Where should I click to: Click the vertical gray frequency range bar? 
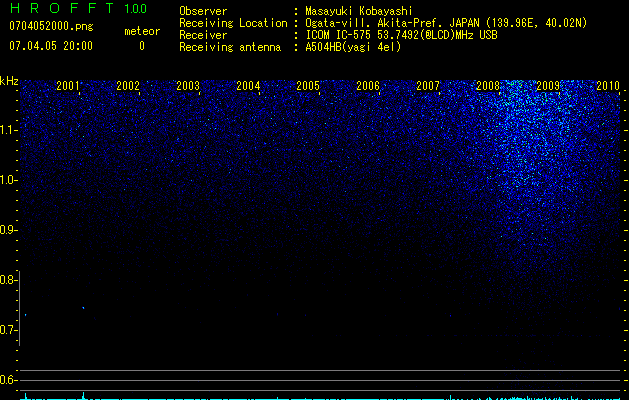tap(20, 308)
